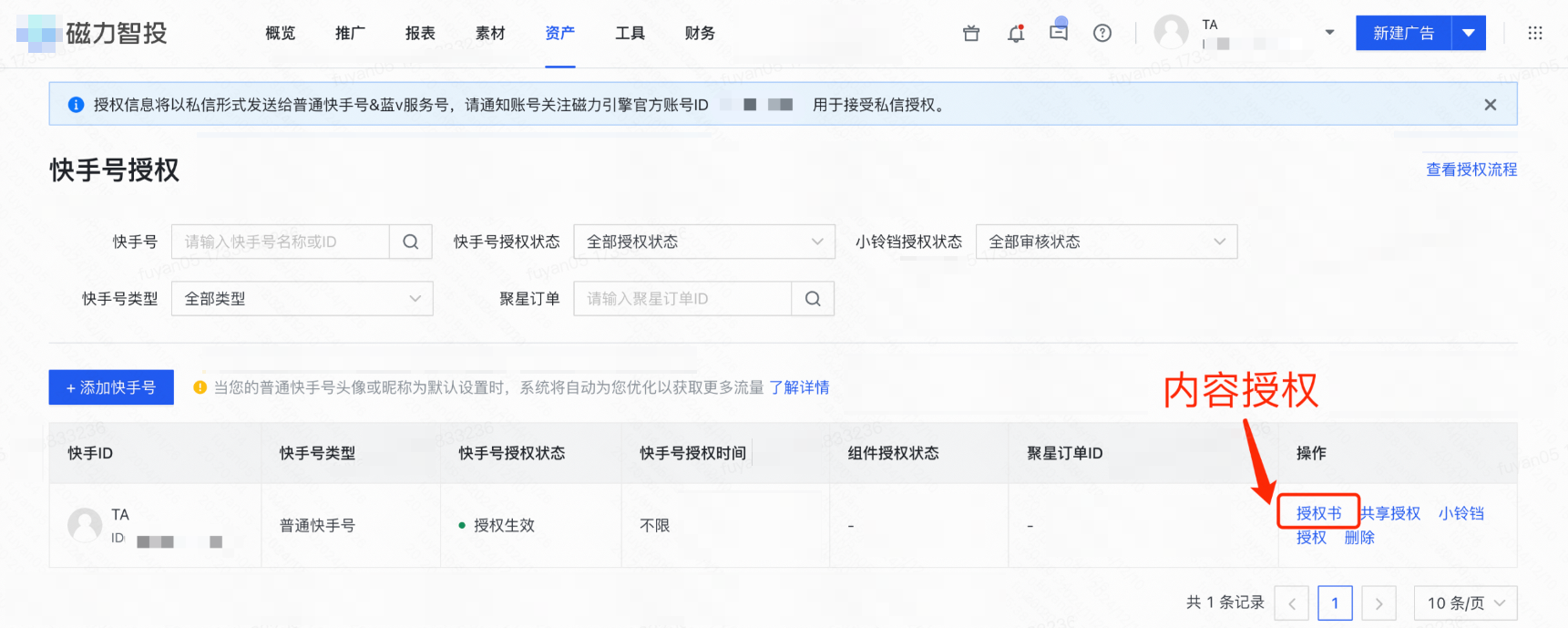Go to the next page arrow
The height and width of the screenshot is (628, 1568).
(x=1378, y=602)
